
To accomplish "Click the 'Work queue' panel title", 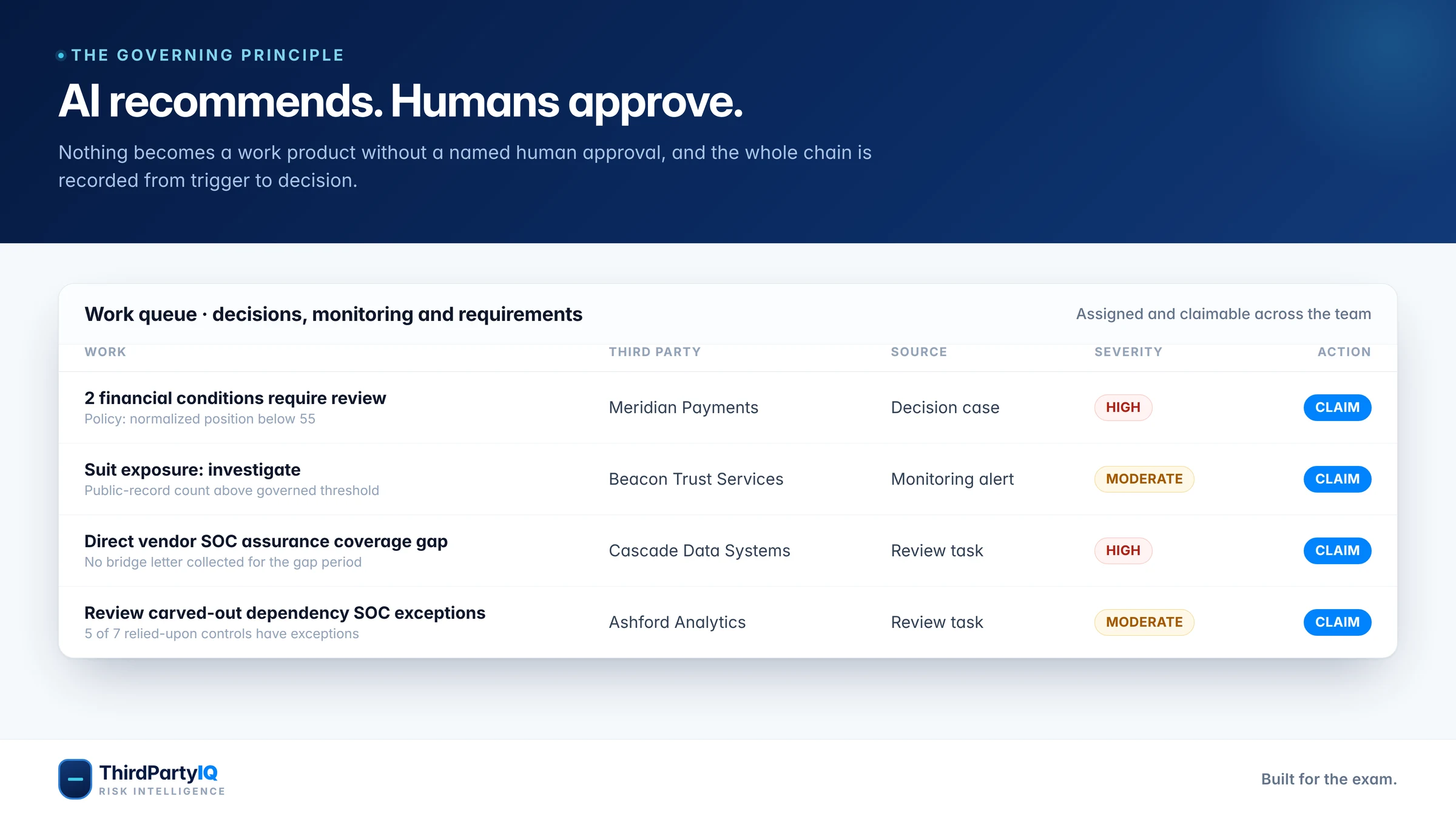I will tap(333, 314).
